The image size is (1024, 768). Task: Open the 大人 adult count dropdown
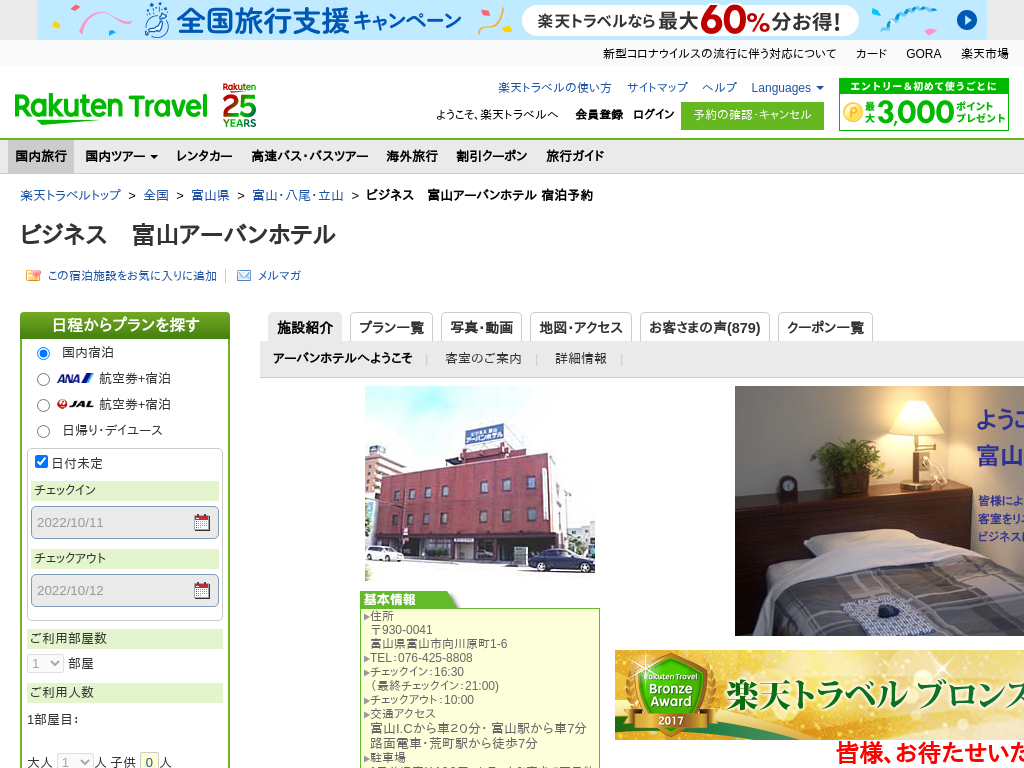pos(75,761)
